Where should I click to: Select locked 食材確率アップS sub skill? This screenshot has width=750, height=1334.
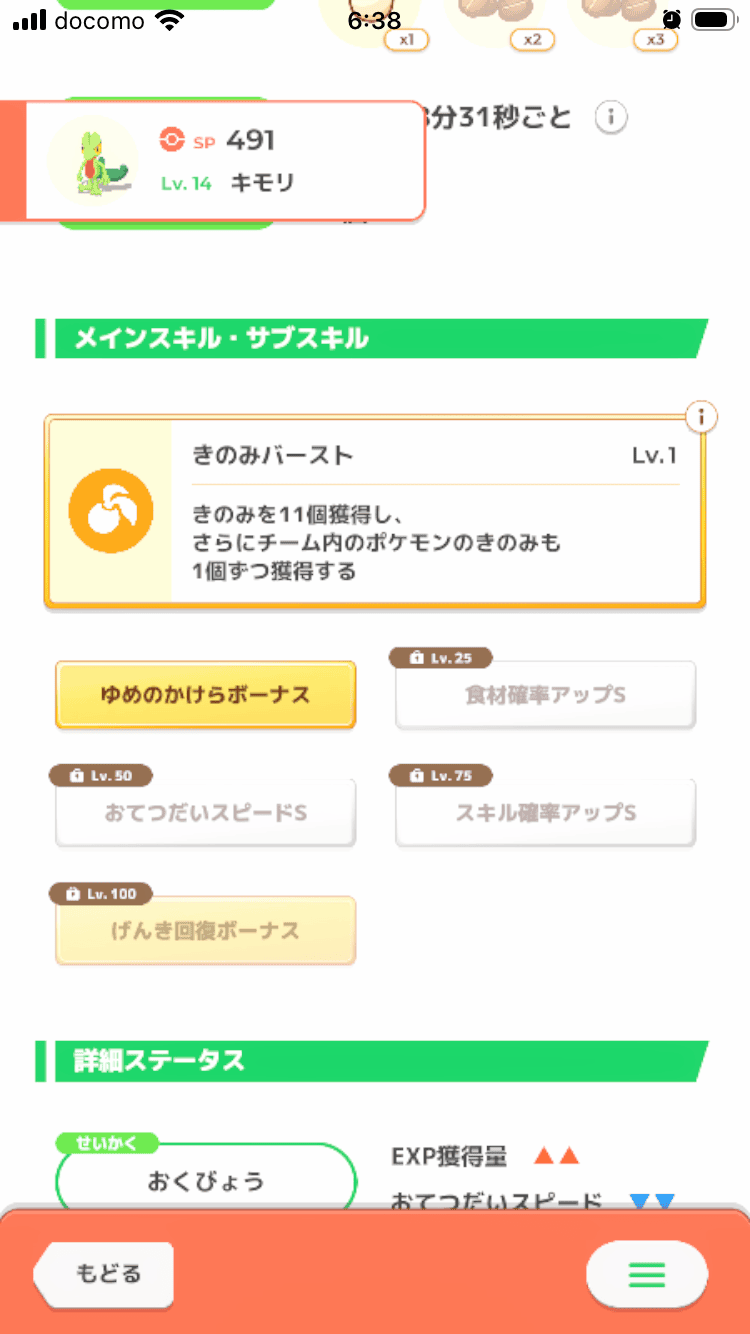click(545, 695)
